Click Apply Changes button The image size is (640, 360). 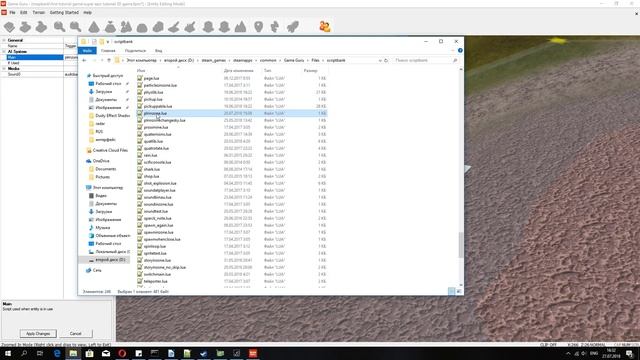pyautogui.click(x=38, y=333)
